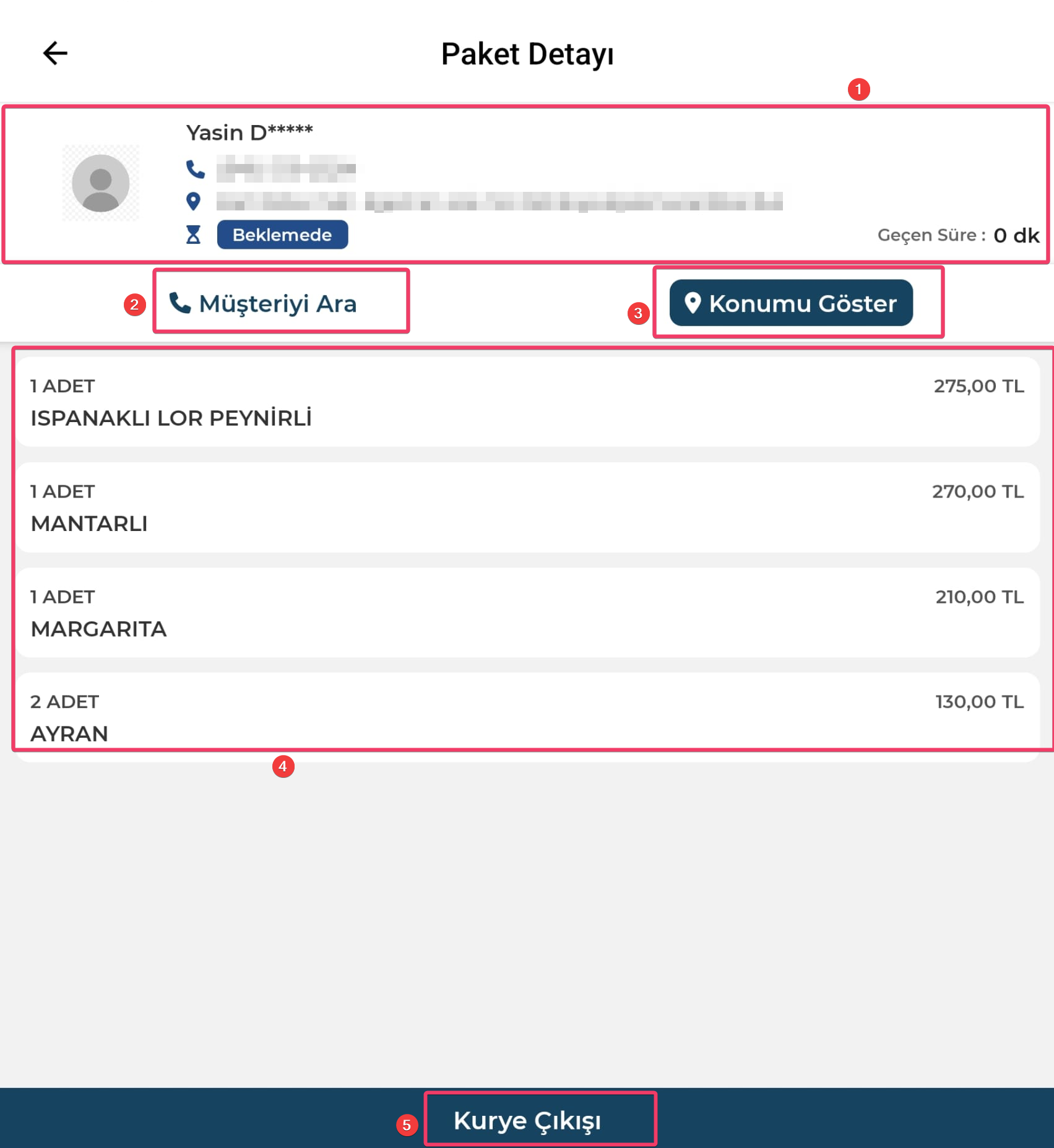Screen dimensions: 1054x1148
Task: Click the pin icon in Konumu Göster
Action: (693, 303)
